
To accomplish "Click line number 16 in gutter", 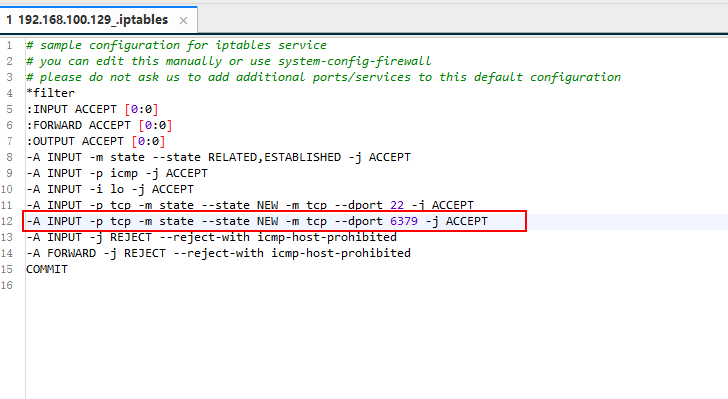I will coord(7,285).
